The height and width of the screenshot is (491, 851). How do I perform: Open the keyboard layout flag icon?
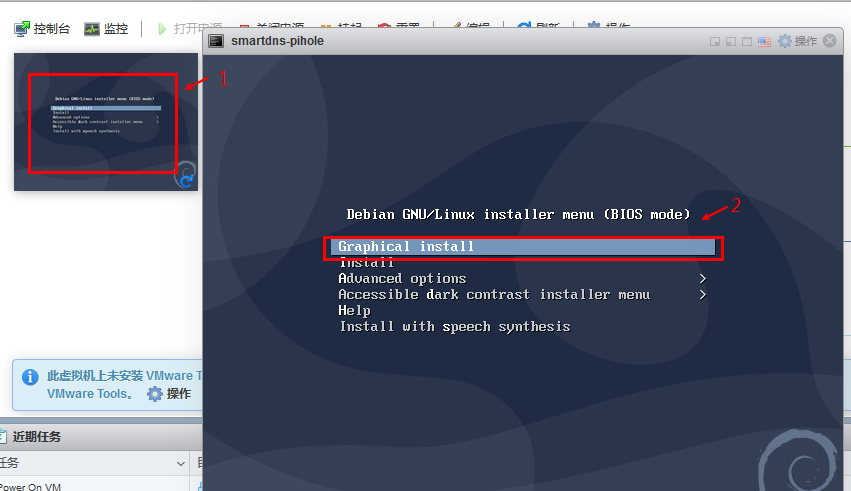(x=764, y=42)
